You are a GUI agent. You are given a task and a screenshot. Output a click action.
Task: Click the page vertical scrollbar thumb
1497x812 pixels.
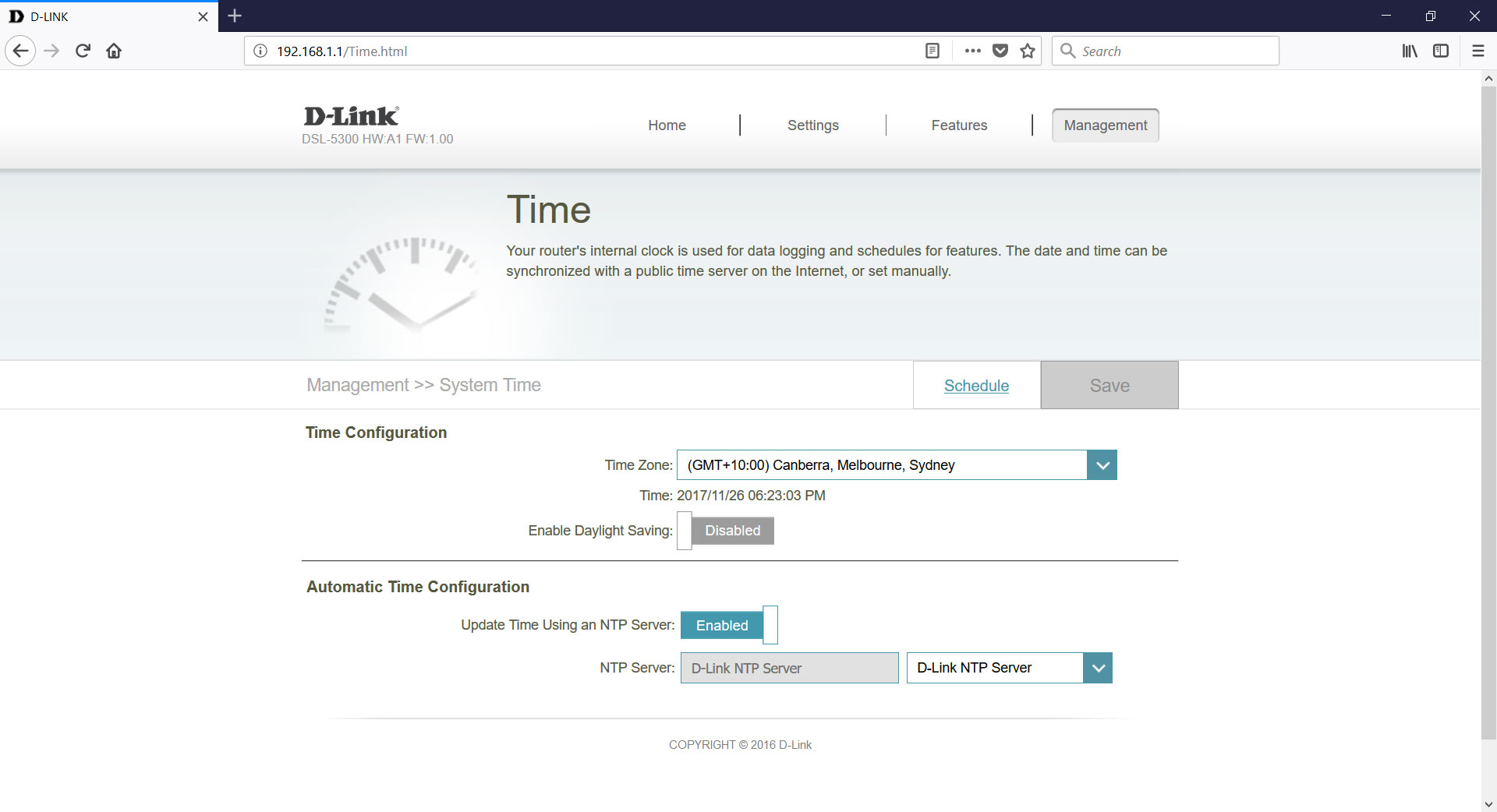1488,413
